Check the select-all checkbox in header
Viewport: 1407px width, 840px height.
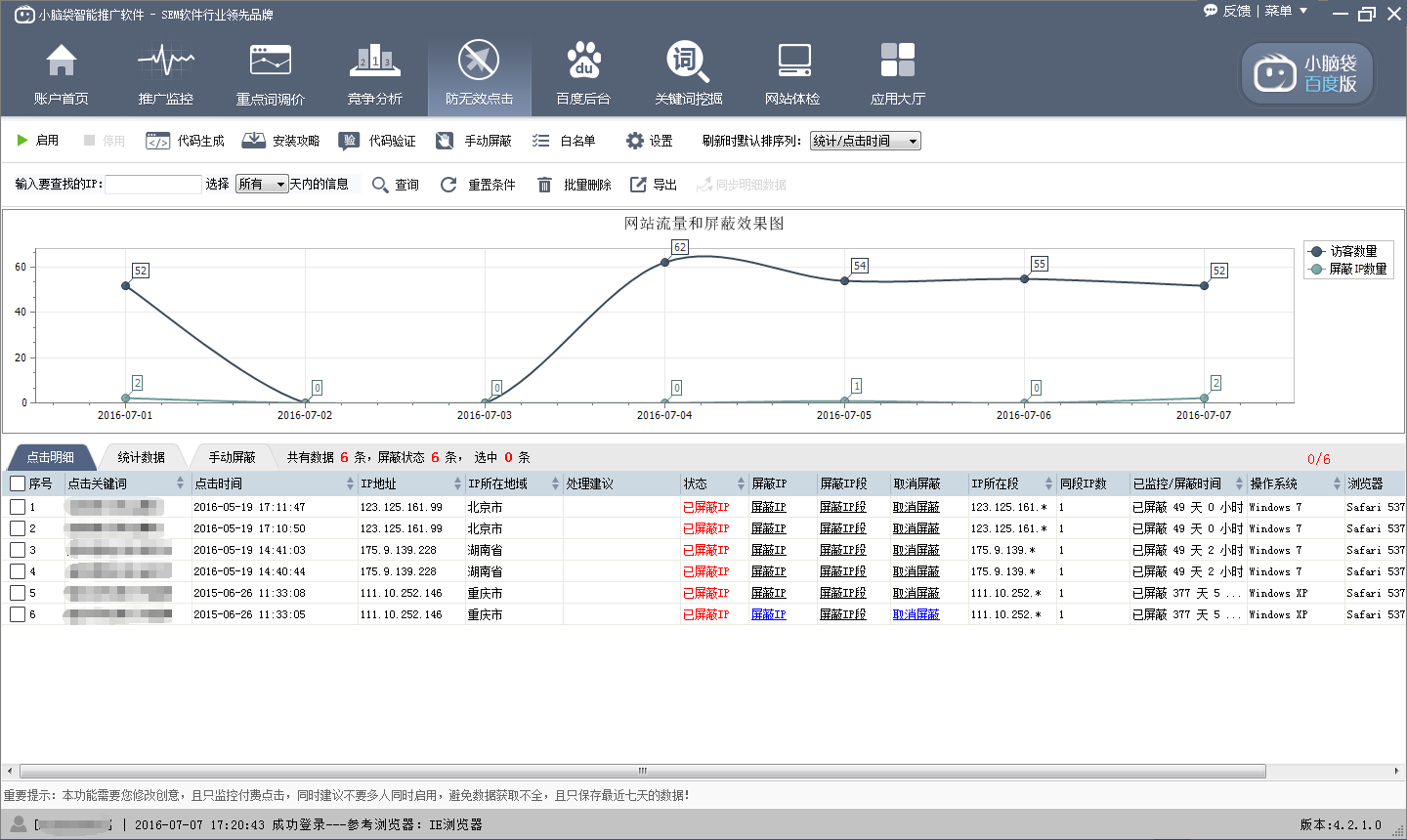(x=18, y=483)
